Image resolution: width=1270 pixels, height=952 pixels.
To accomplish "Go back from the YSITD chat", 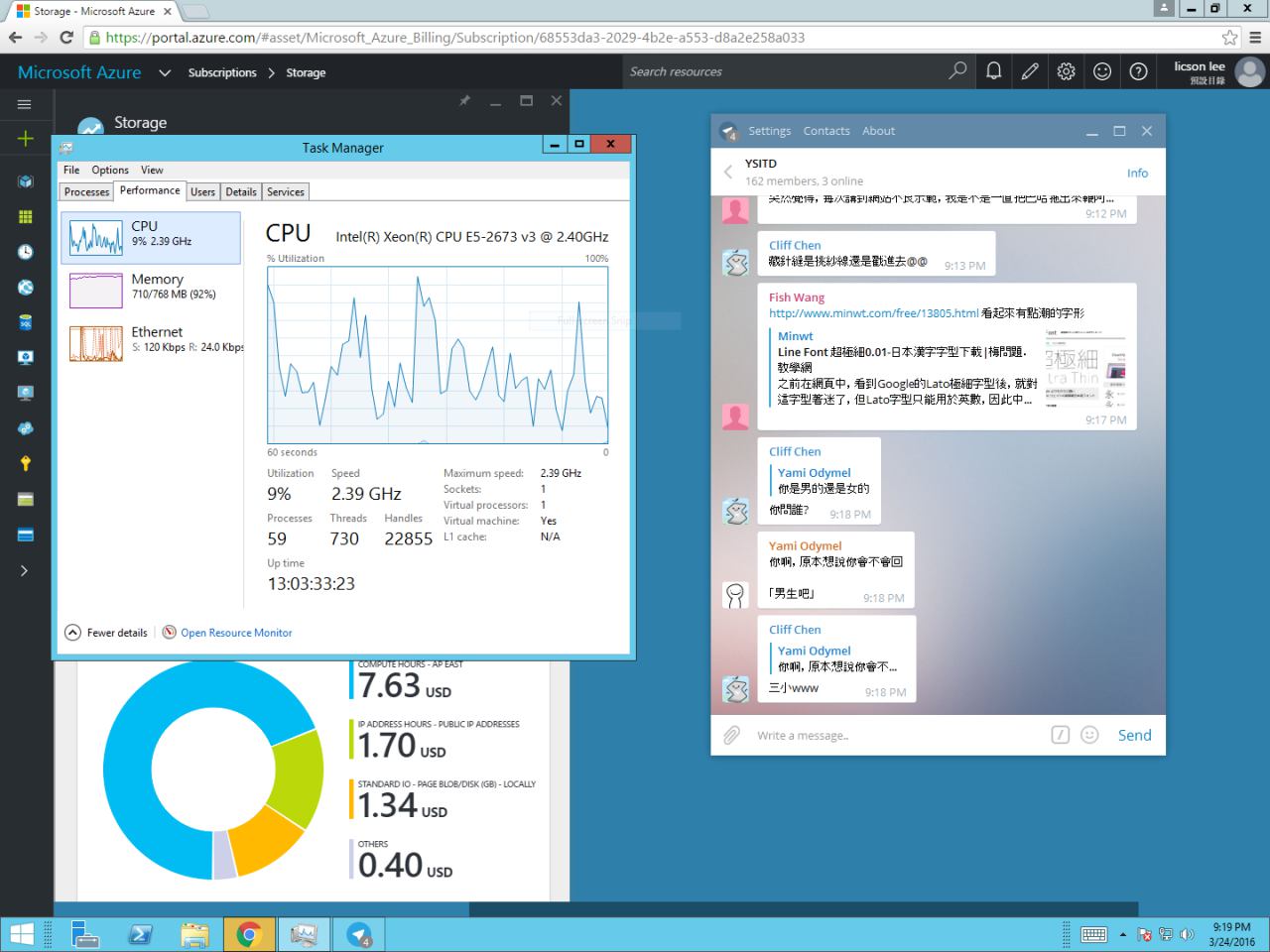I will pos(727,172).
